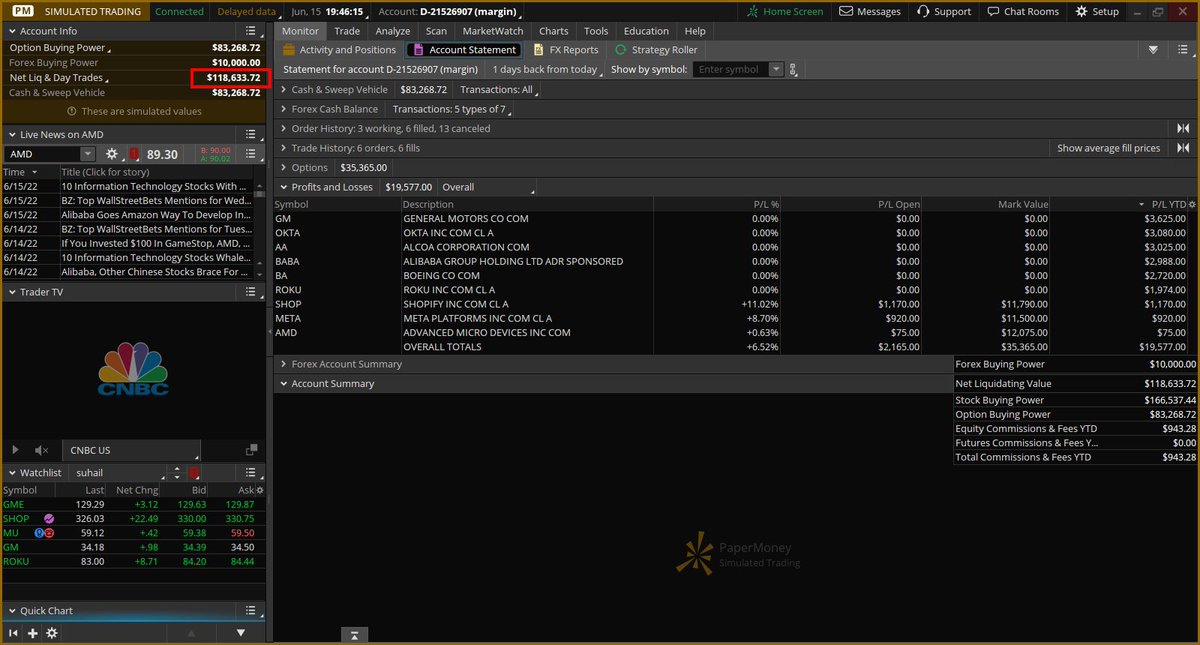1200x645 pixels.
Task: Click bottom center panel expand arrow icon
Action: [355, 634]
